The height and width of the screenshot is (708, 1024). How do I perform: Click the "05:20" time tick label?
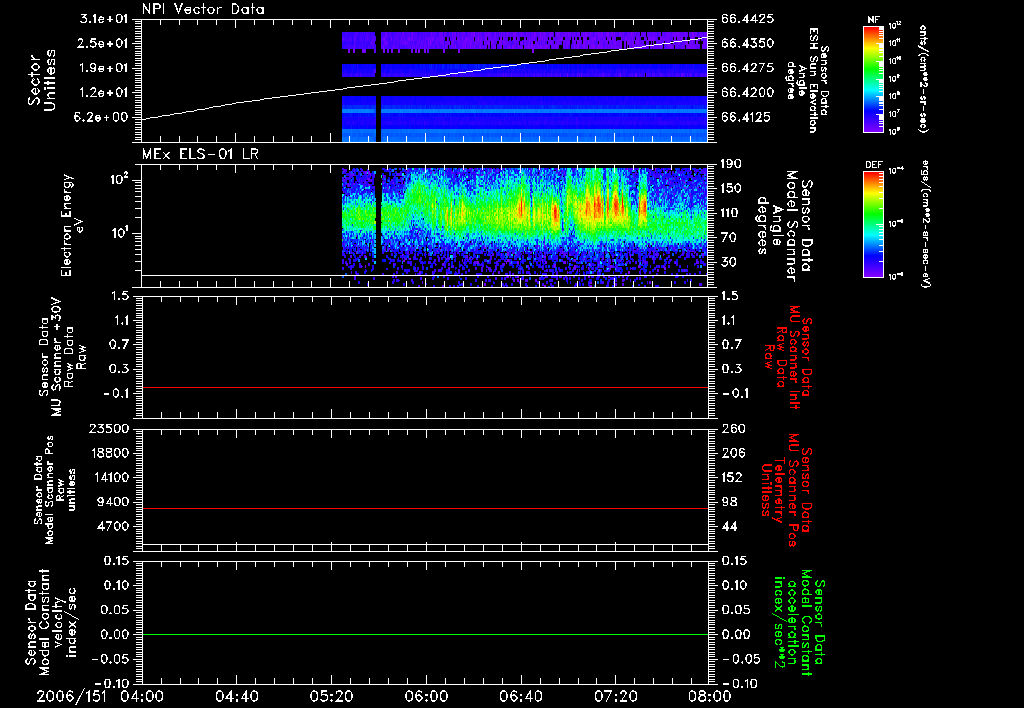coord(331,696)
